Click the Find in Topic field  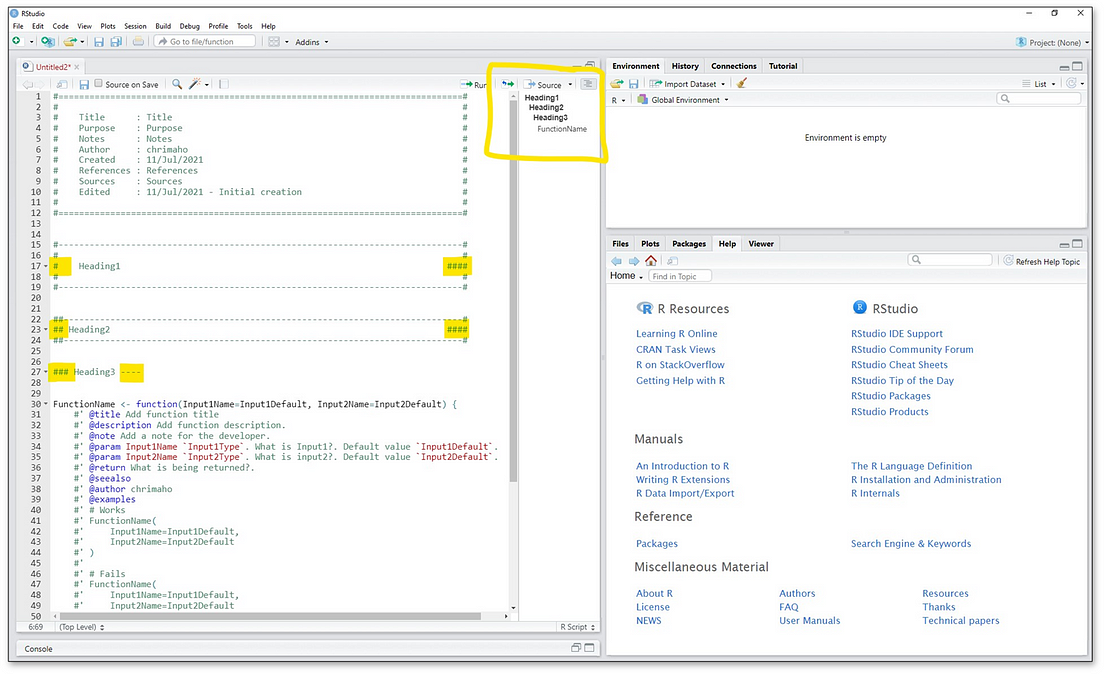point(679,276)
